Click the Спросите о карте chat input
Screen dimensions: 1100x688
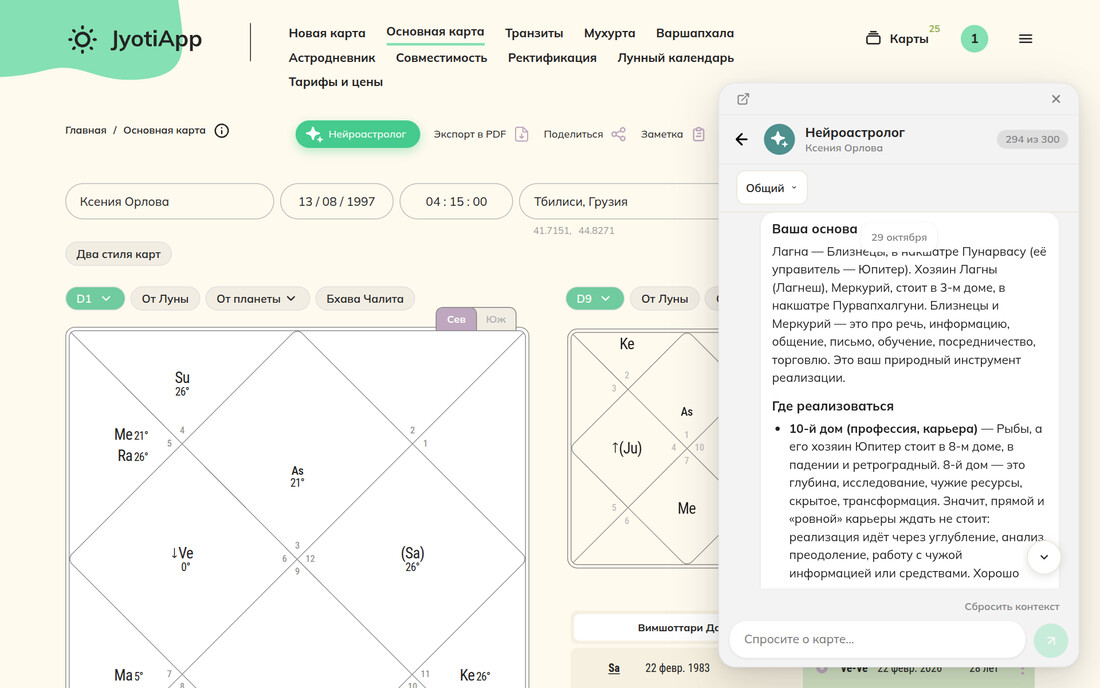point(877,640)
